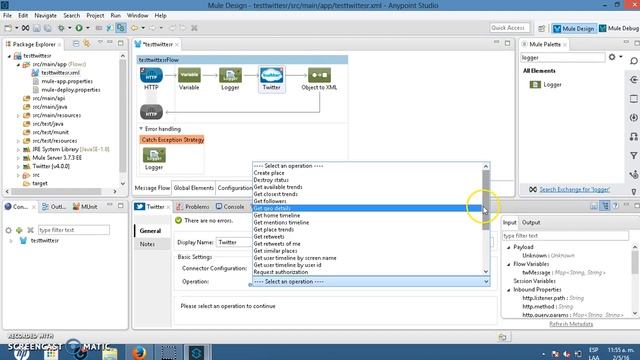Collapse all in Package Explorer

click(76, 44)
